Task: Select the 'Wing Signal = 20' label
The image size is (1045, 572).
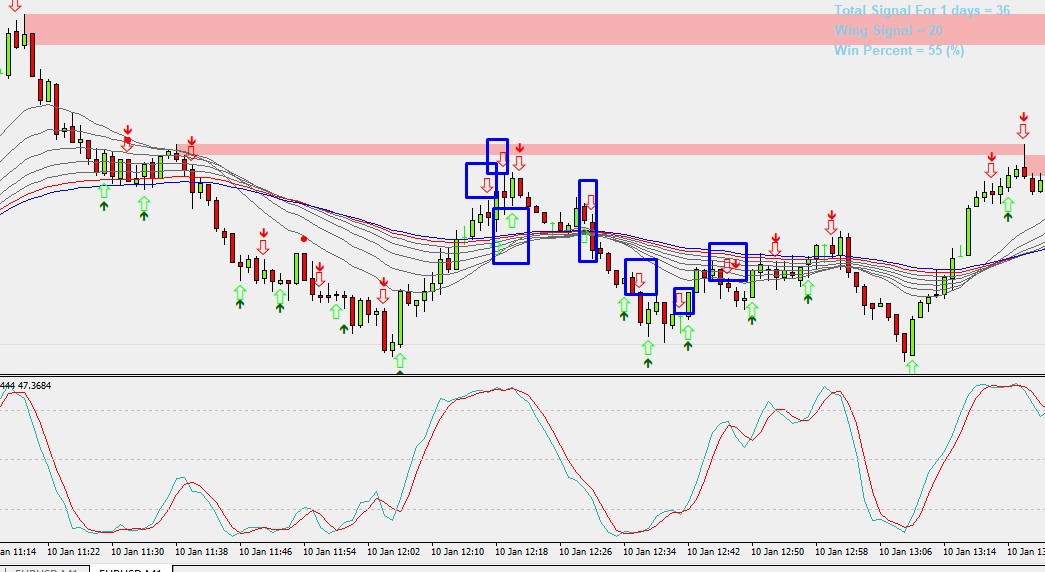Action: (x=888, y=31)
